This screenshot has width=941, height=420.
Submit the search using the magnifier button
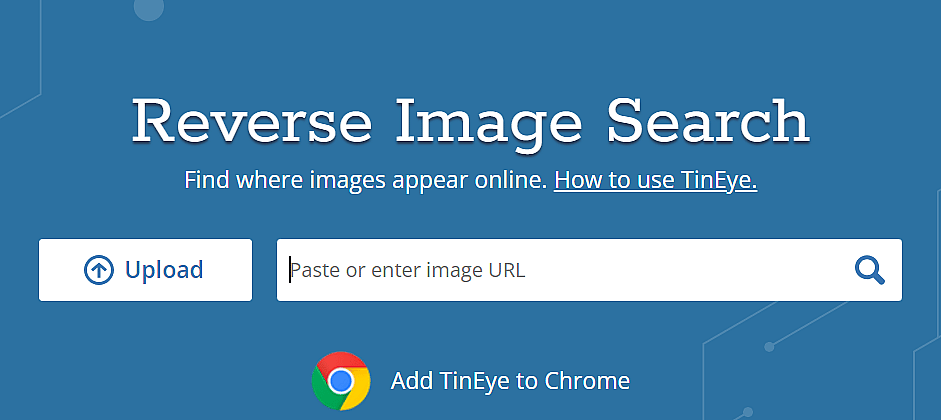point(870,270)
